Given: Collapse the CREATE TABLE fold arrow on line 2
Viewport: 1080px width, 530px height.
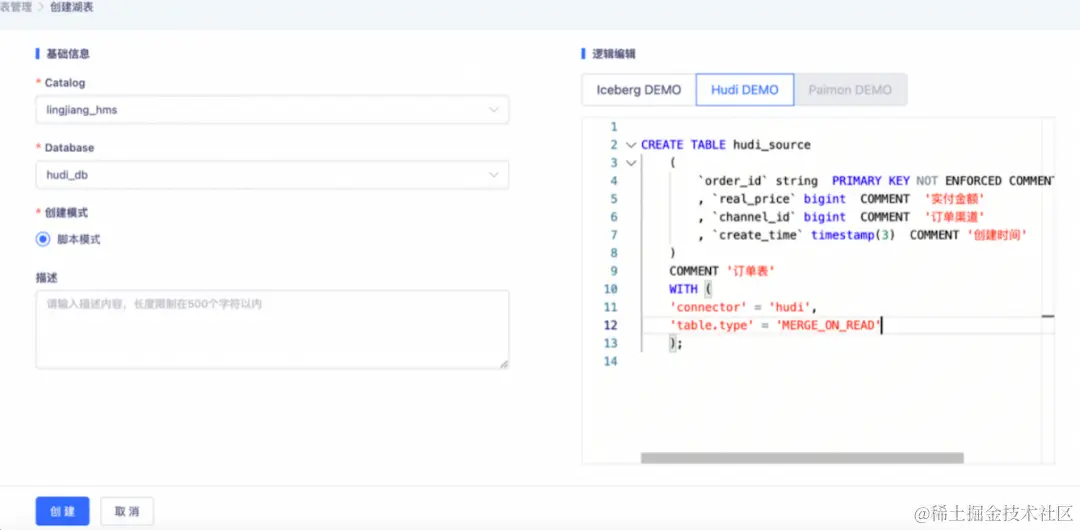Looking at the screenshot, I should [x=630, y=145].
